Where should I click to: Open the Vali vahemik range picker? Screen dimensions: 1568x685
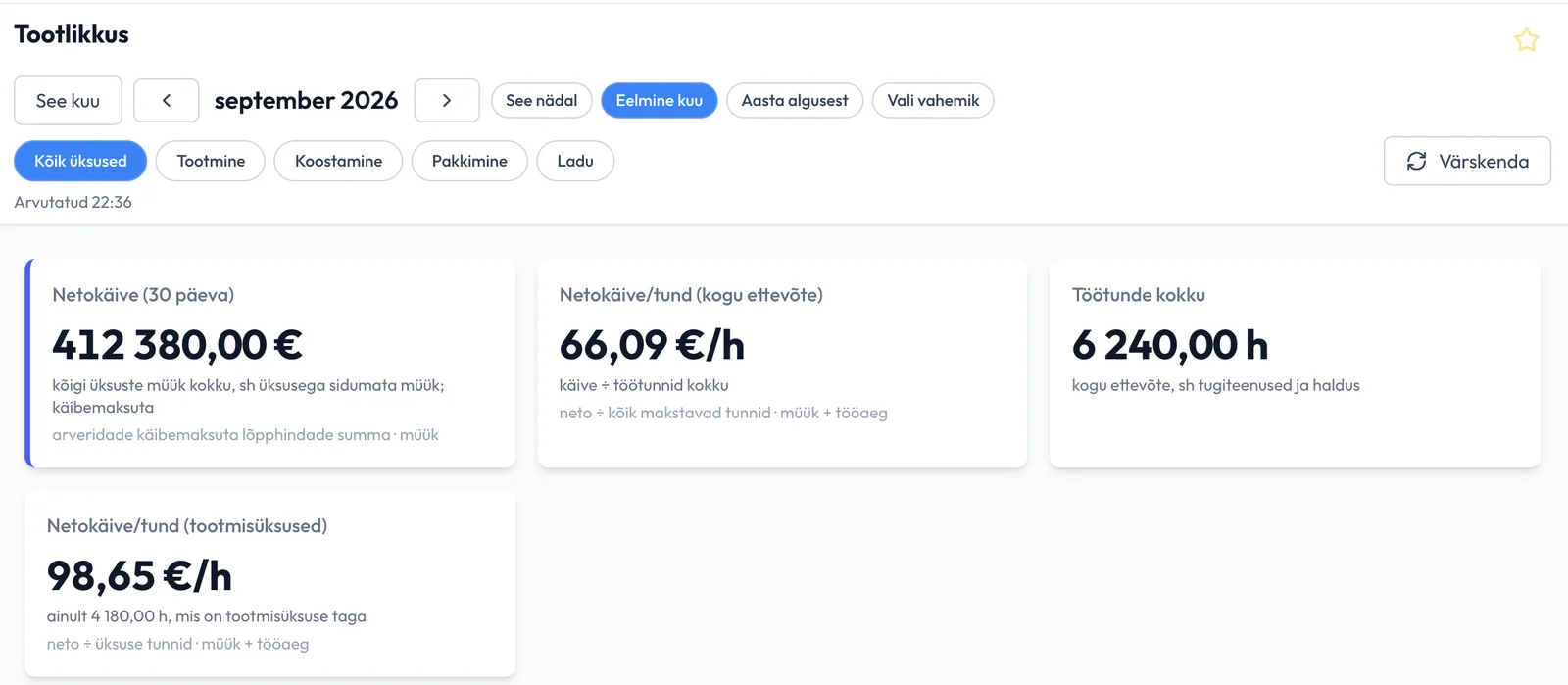(x=933, y=100)
